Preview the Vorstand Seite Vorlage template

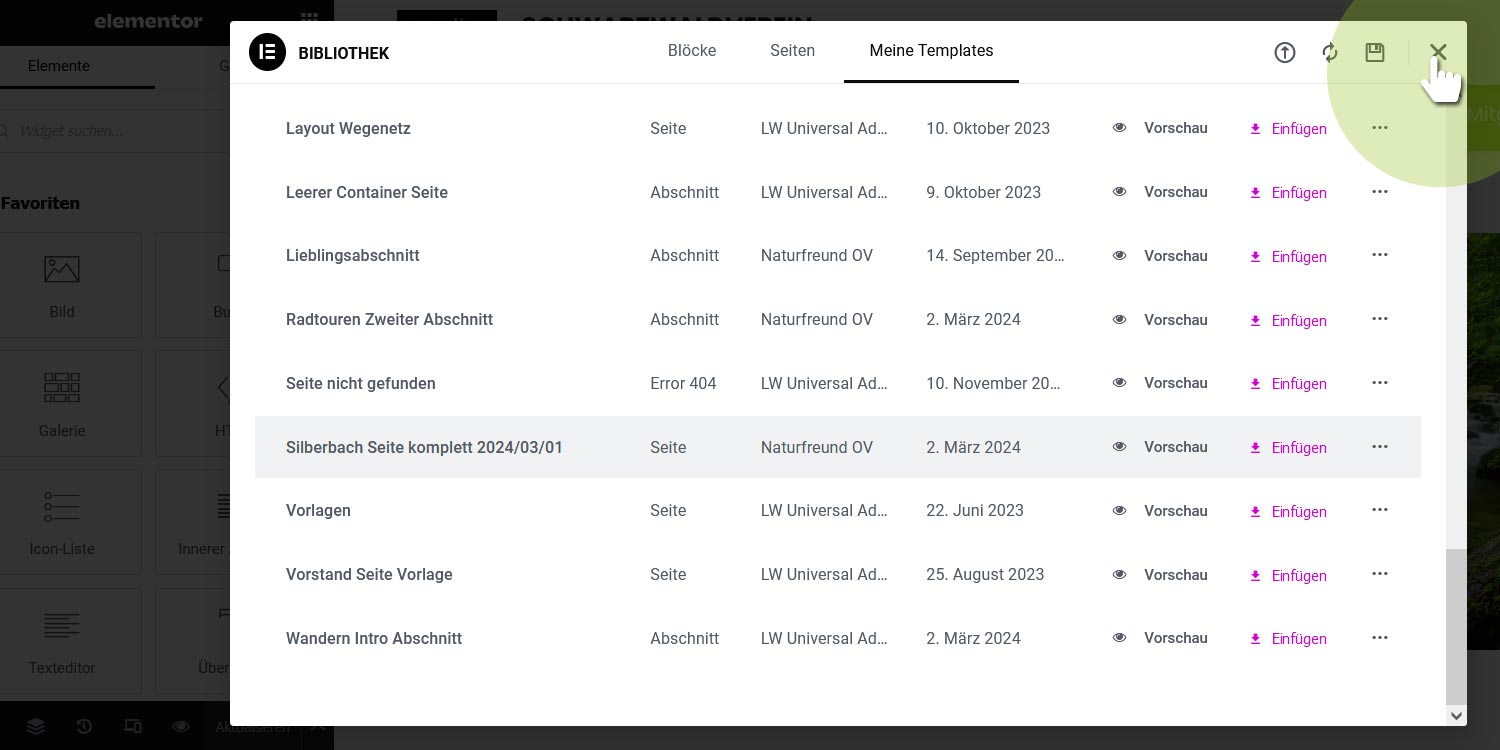1160,575
